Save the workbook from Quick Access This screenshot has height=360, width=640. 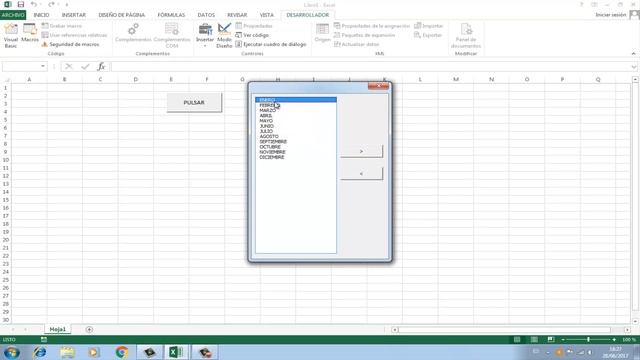(x=20, y=4)
